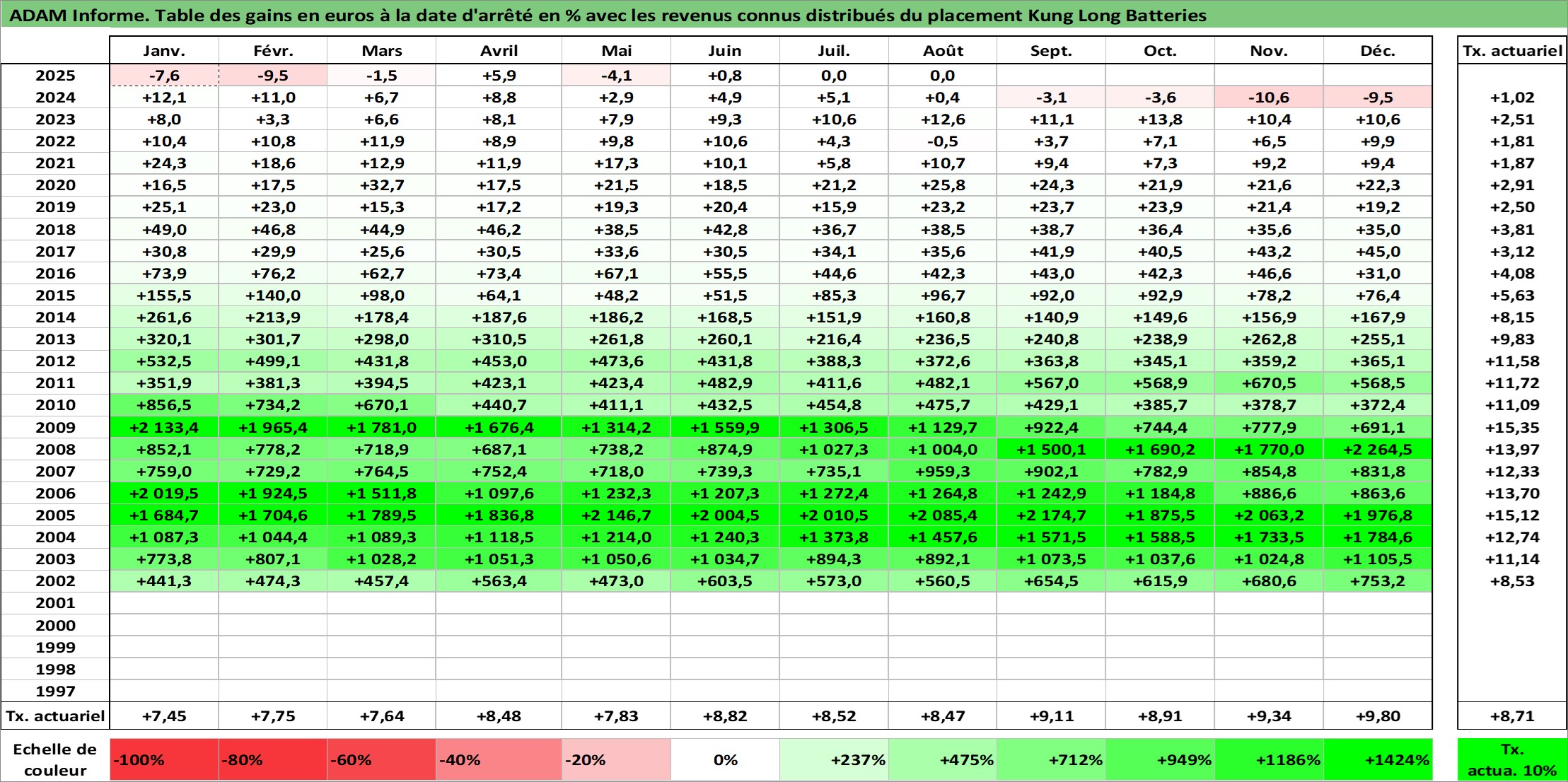The image size is (1568, 782).
Task: Select the Tx. actuariel bottom row label
Action: pyautogui.click(x=55, y=716)
